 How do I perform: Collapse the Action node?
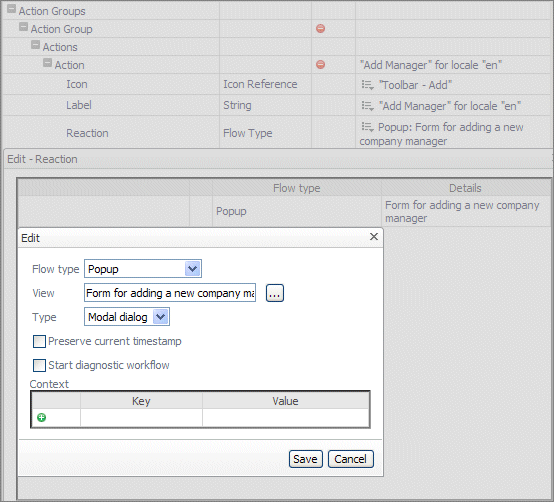[x=47, y=63]
